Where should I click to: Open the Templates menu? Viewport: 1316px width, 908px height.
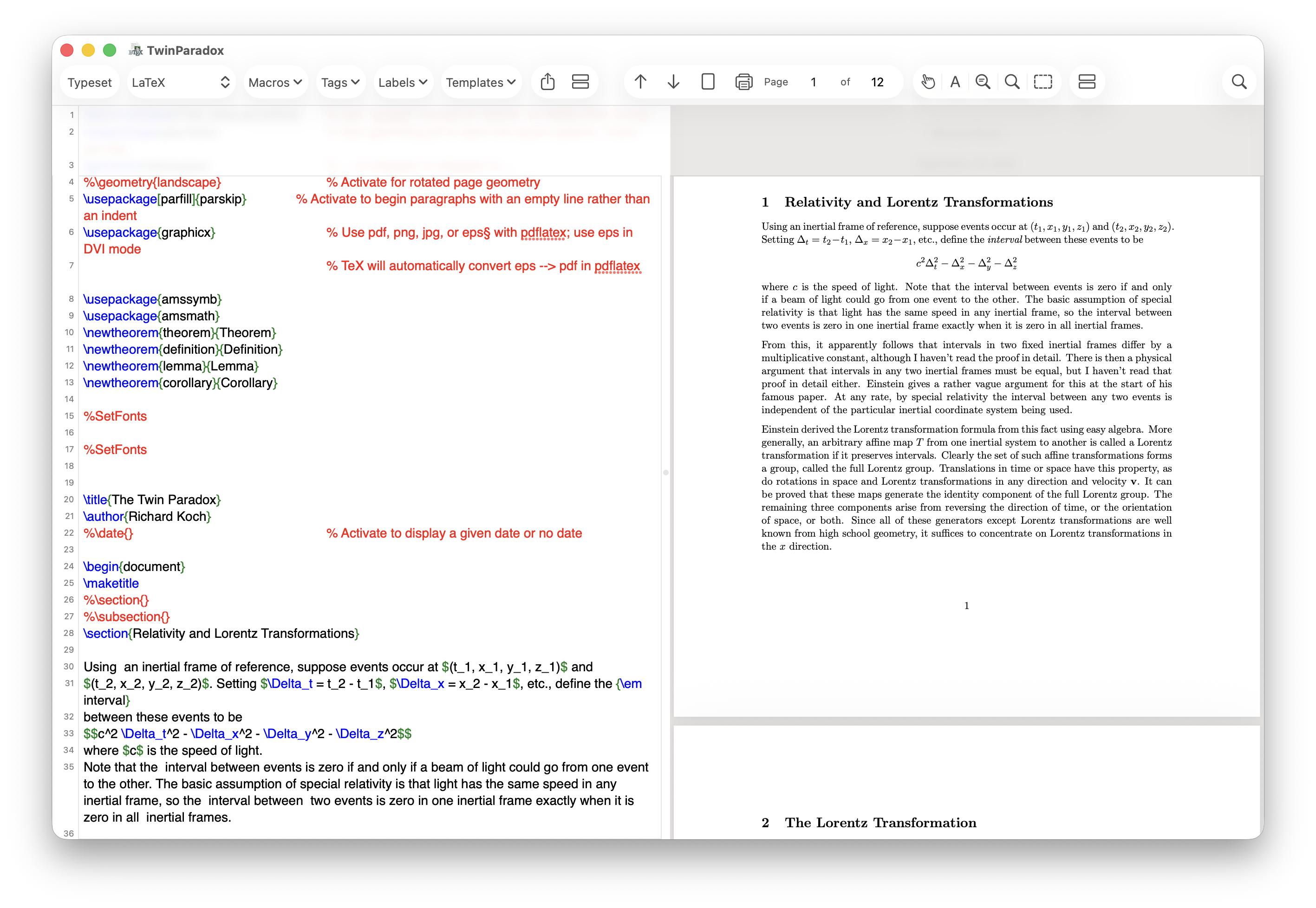480,83
